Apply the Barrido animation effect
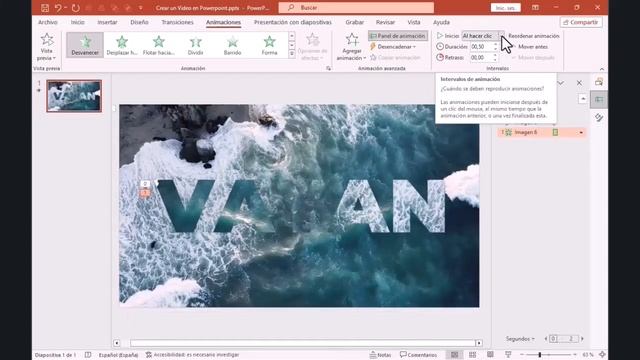 click(x=232, y=45)
